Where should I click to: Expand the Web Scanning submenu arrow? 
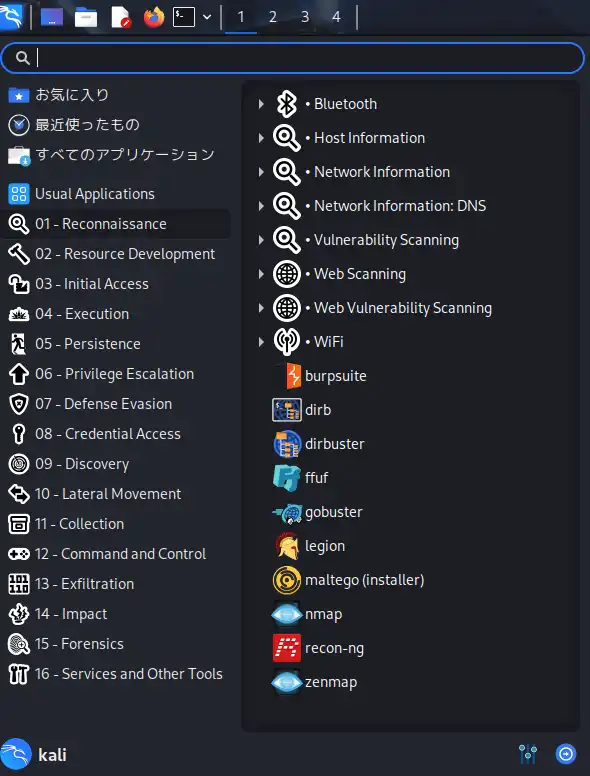point(261,274)
